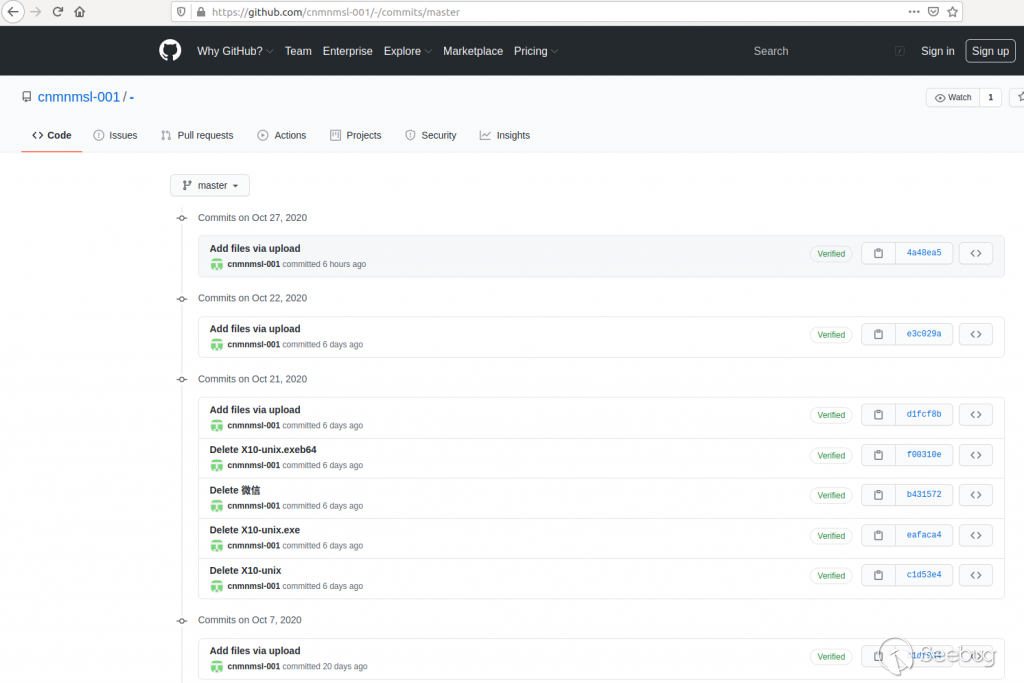Click the GitHub octocat logo
Screen dimensions: 1024x683
(x=170, y=51)
